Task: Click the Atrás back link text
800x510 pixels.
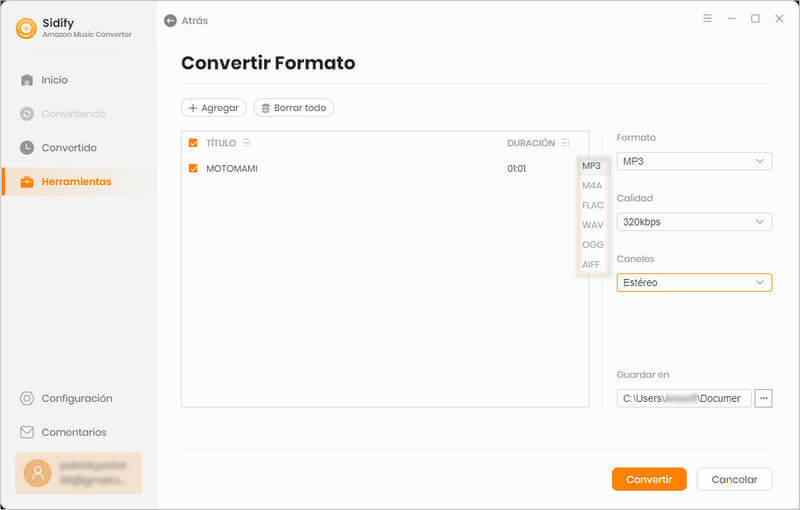Action: tap(195, 21)
